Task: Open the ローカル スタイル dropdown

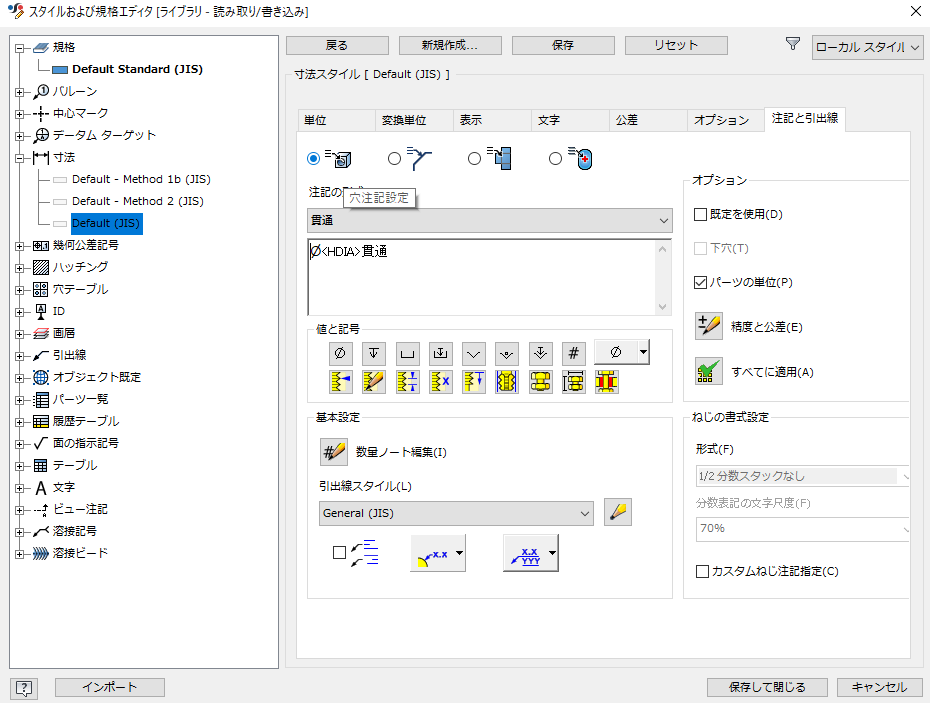Action: point(866,47)
